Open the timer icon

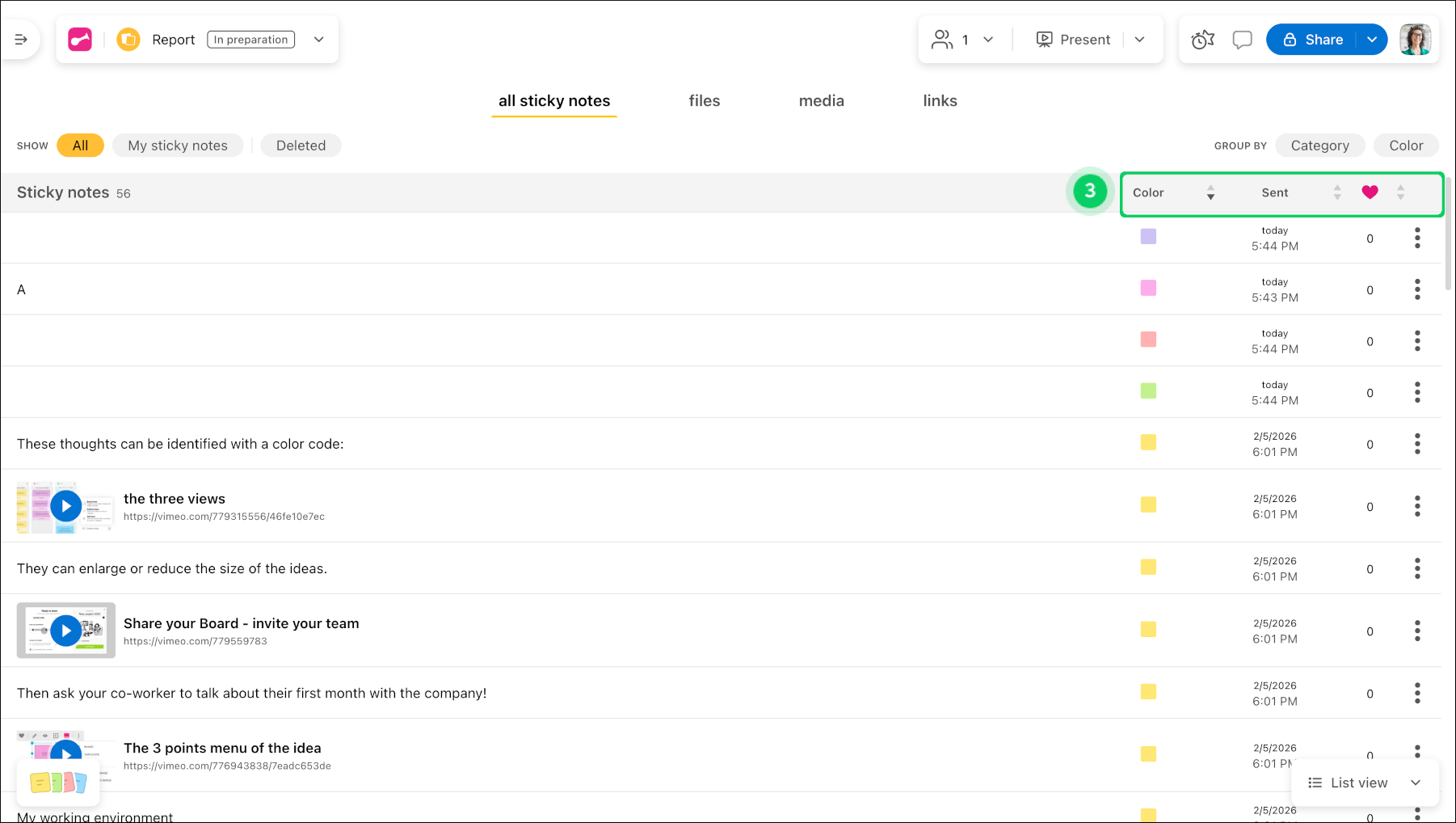[1202, 40]
